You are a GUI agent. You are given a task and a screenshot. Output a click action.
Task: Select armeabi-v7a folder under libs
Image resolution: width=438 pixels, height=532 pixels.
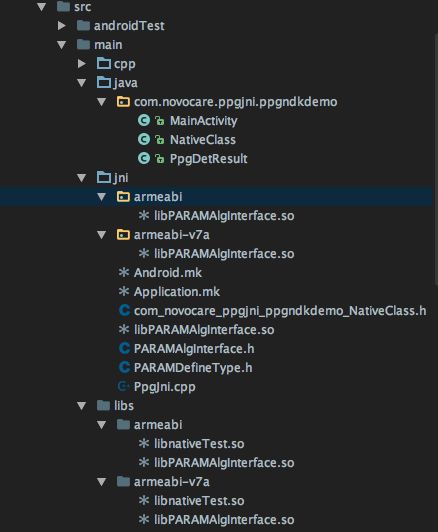[x=172, y=481]
